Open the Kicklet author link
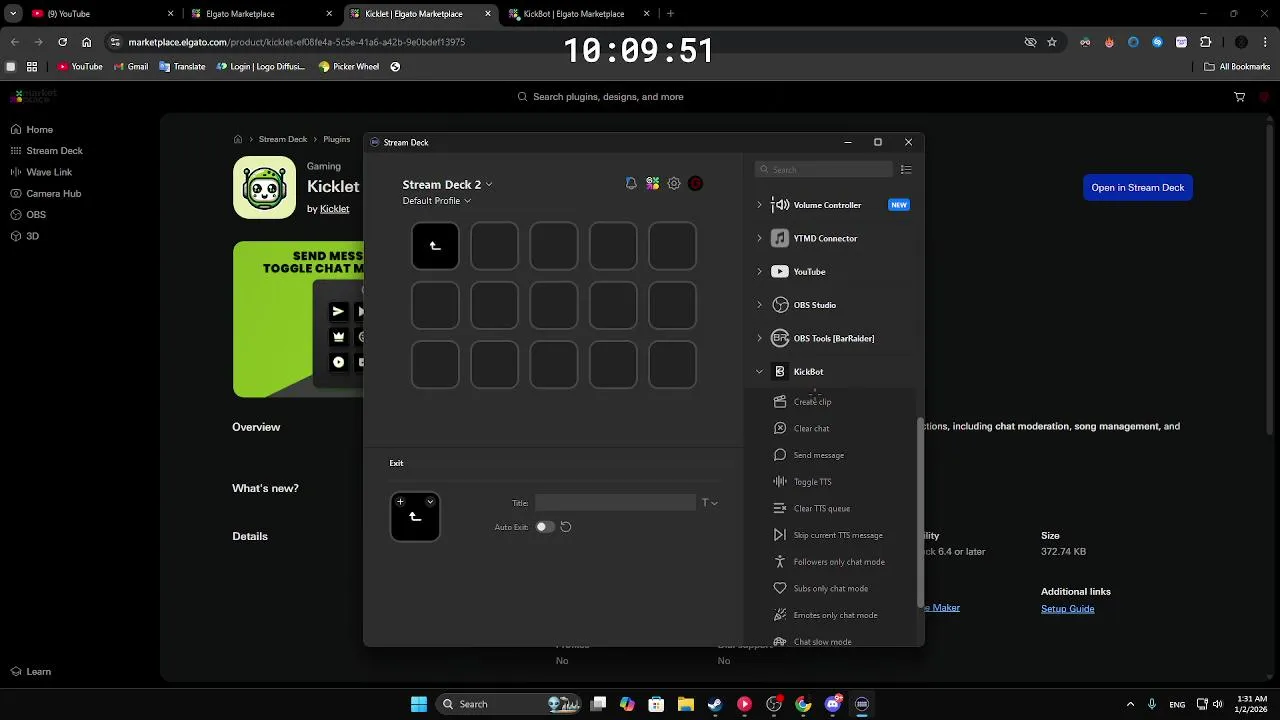Viewport: 1280px width, 720px height. pos(335,209)
